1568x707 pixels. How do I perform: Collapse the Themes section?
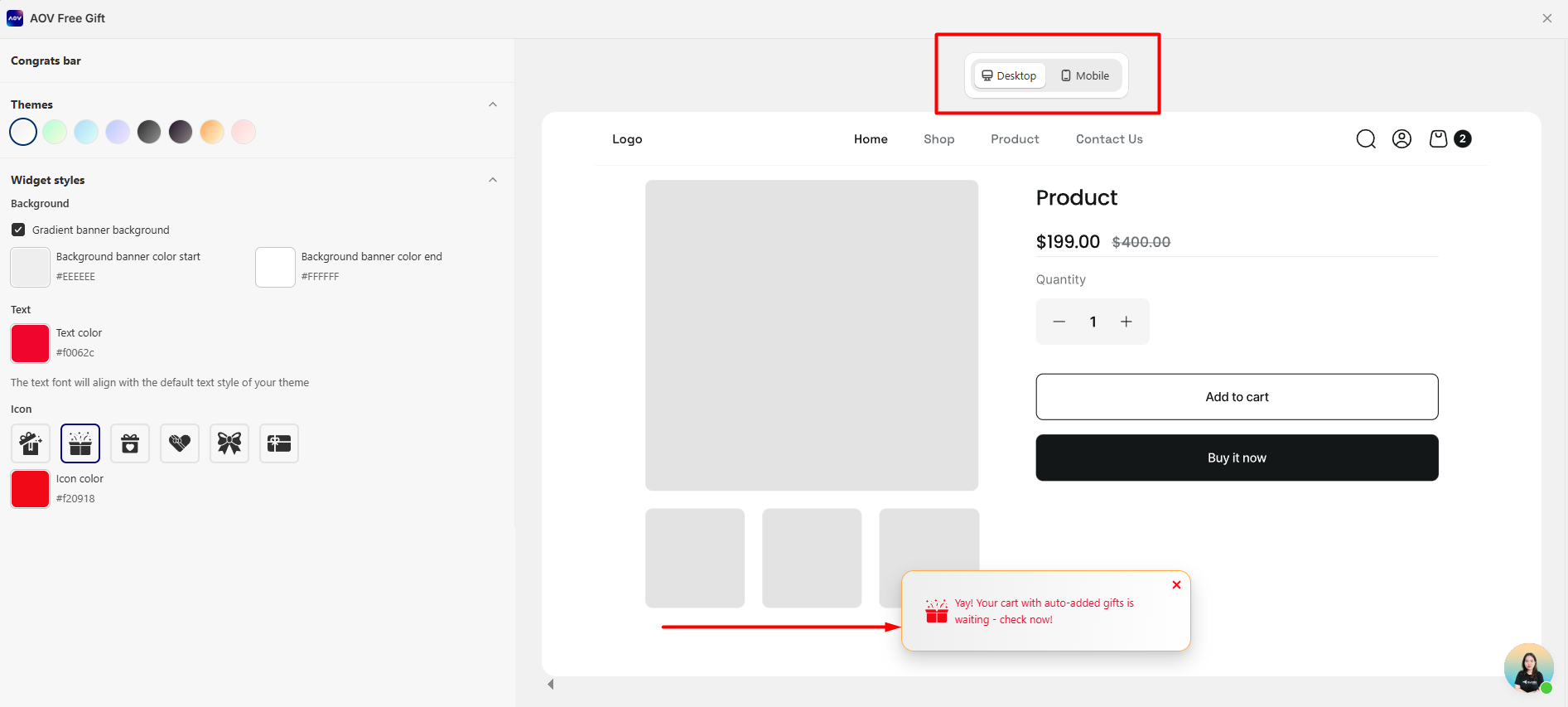[x=493, y=104]
